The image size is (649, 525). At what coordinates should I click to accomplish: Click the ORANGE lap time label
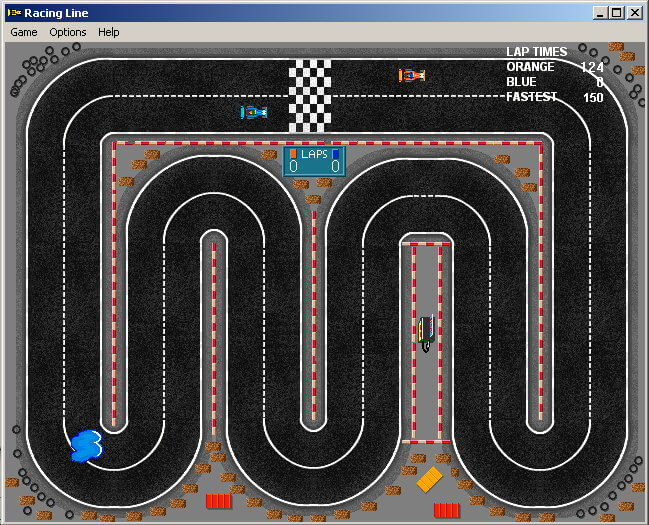530,67
